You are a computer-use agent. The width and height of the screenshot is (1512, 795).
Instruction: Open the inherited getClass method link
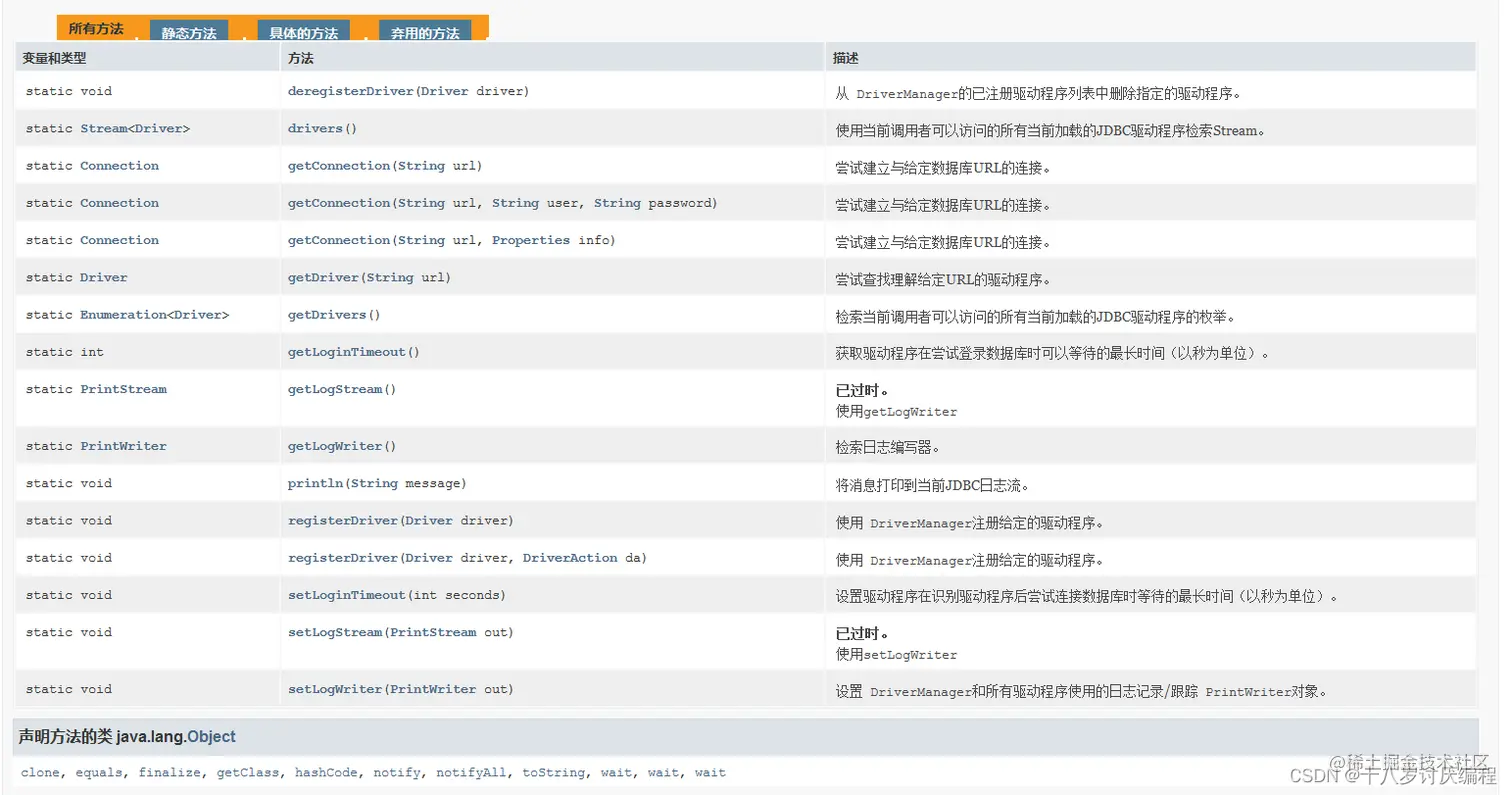pyautogui.click(x=248, y=773)
